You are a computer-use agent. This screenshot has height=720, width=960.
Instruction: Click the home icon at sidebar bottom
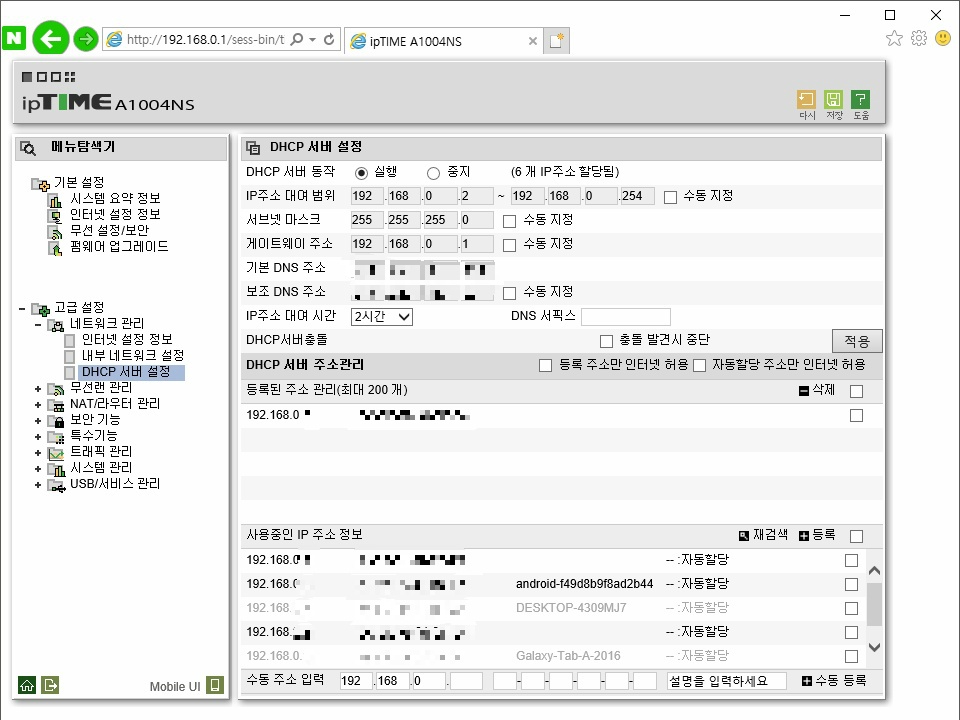pos(27,685)
